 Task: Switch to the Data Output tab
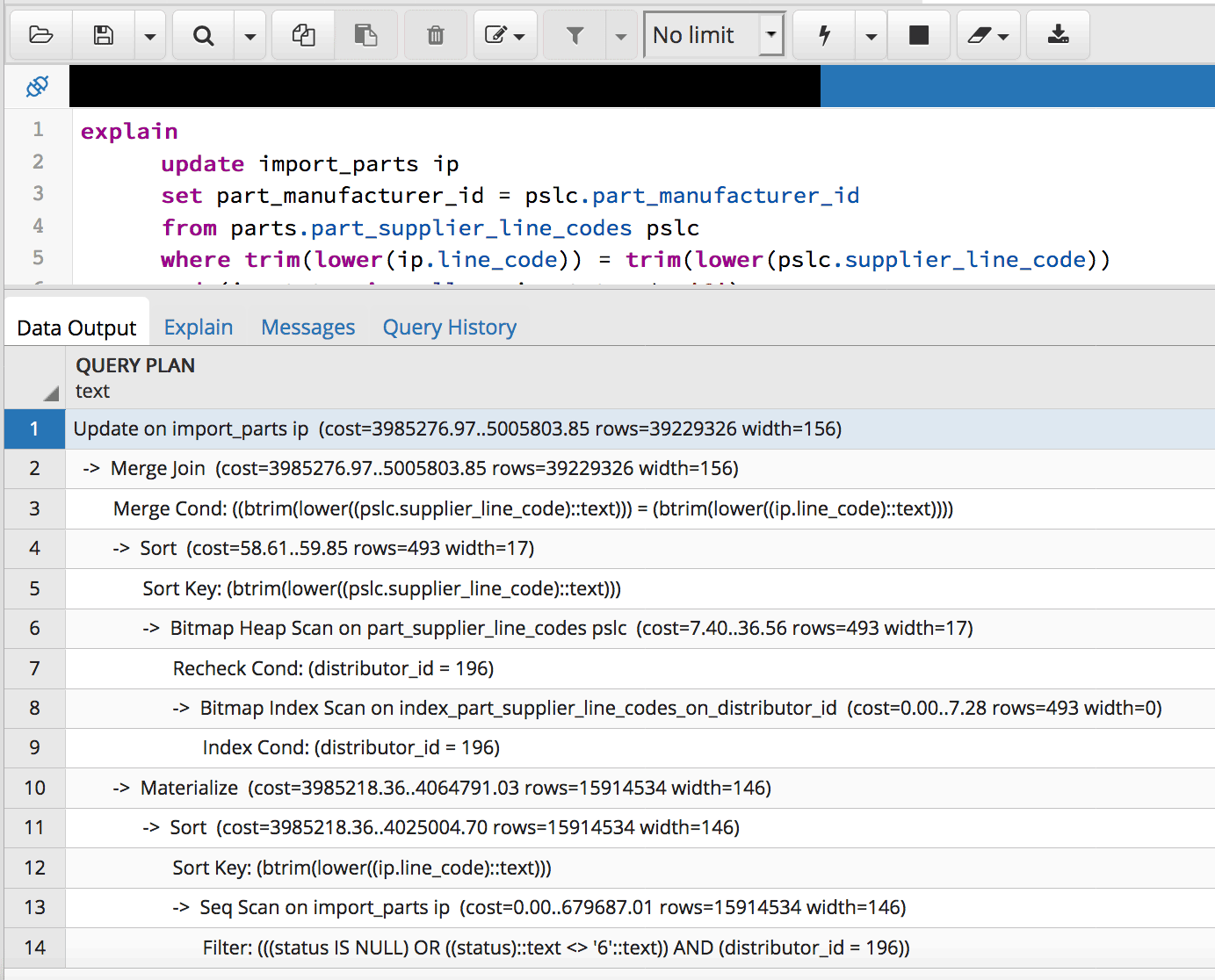point(76,328)
